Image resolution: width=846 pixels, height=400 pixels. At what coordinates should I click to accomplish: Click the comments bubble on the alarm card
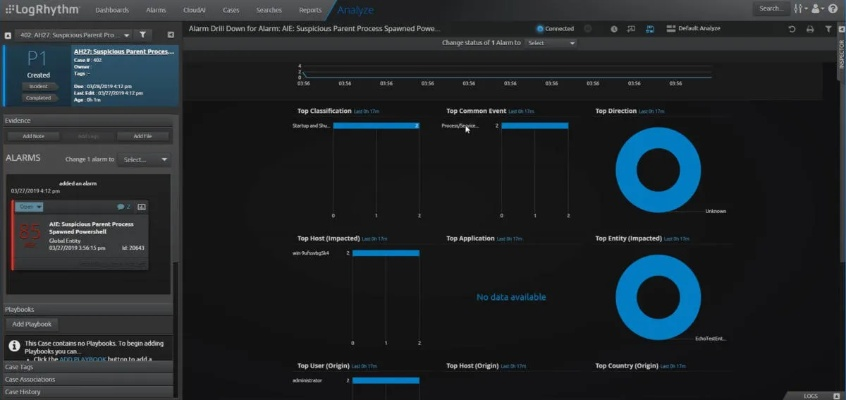coord(122,206)
